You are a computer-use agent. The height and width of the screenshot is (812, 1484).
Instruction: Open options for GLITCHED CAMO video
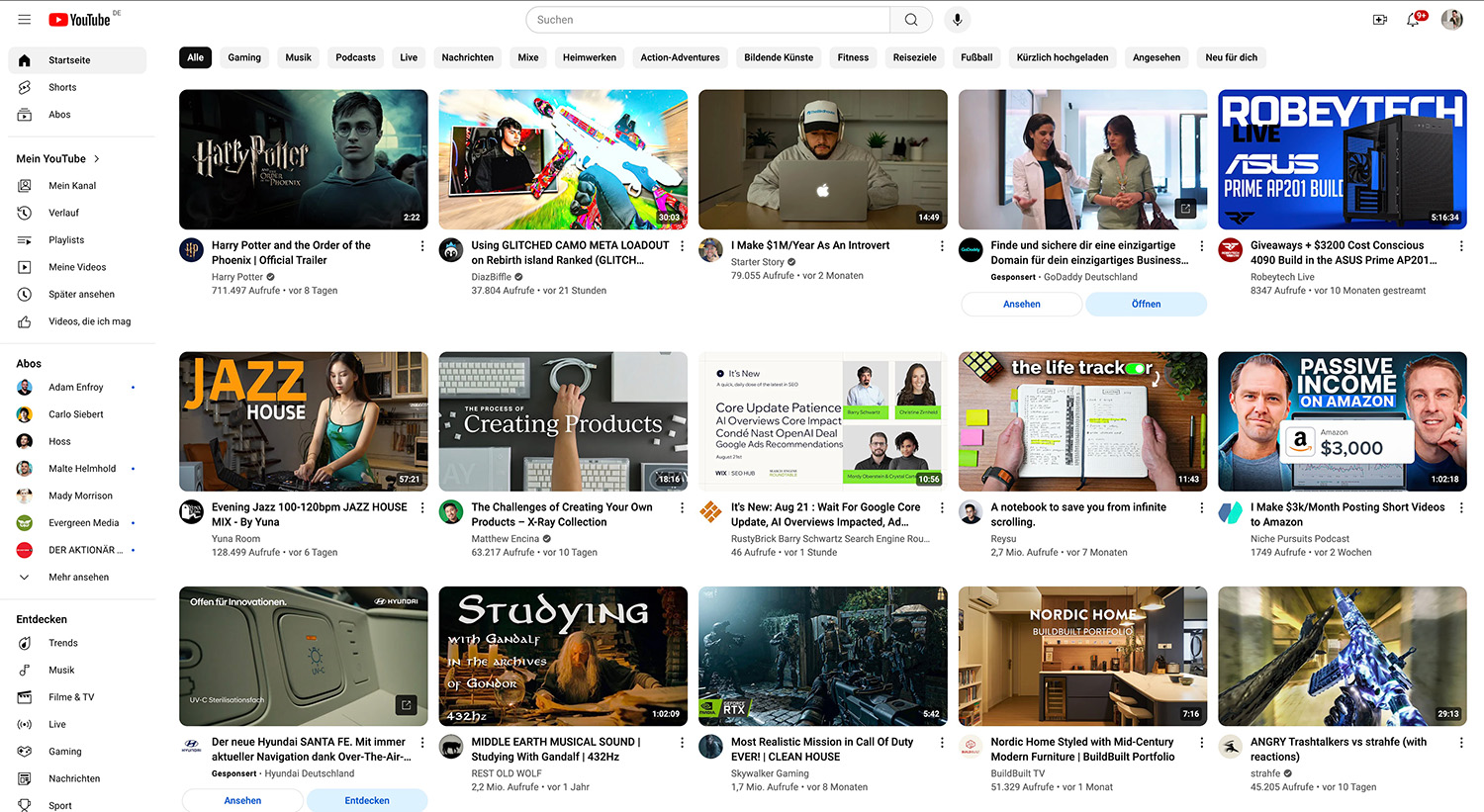[682, 246]
